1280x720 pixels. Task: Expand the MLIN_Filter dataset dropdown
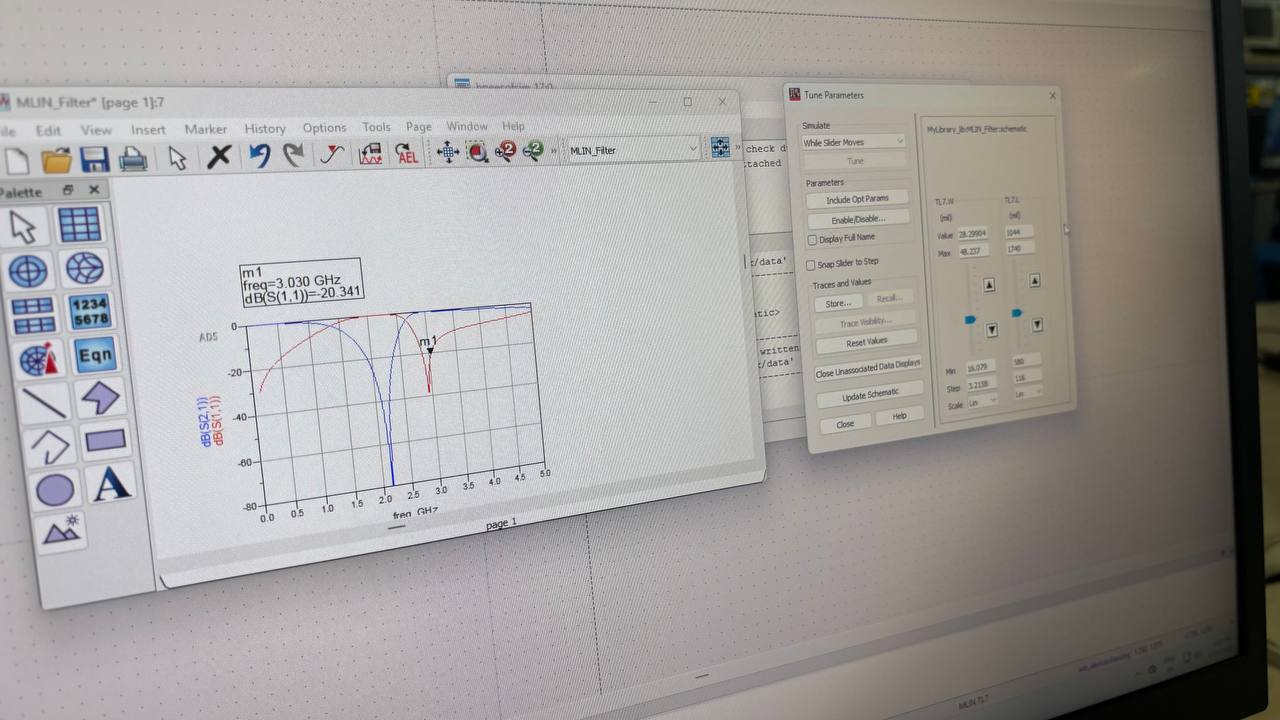tap(634, 150)
